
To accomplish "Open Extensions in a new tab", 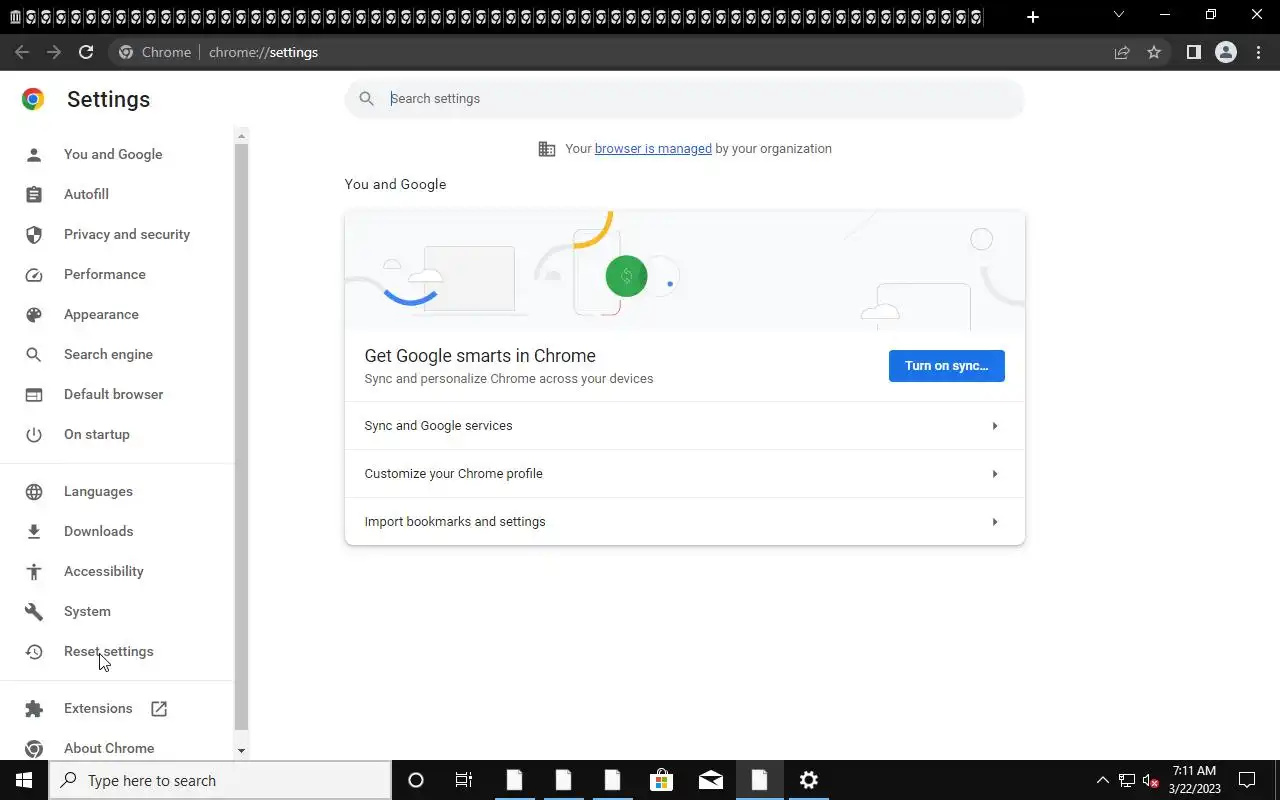I will pyautogui.click(x=98, y=708).
